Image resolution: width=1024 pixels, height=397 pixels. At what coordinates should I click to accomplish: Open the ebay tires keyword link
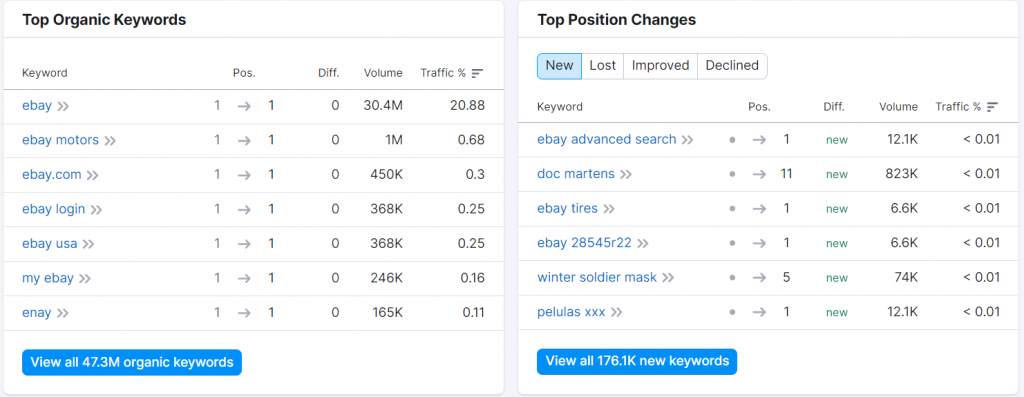tap(568, 209)
